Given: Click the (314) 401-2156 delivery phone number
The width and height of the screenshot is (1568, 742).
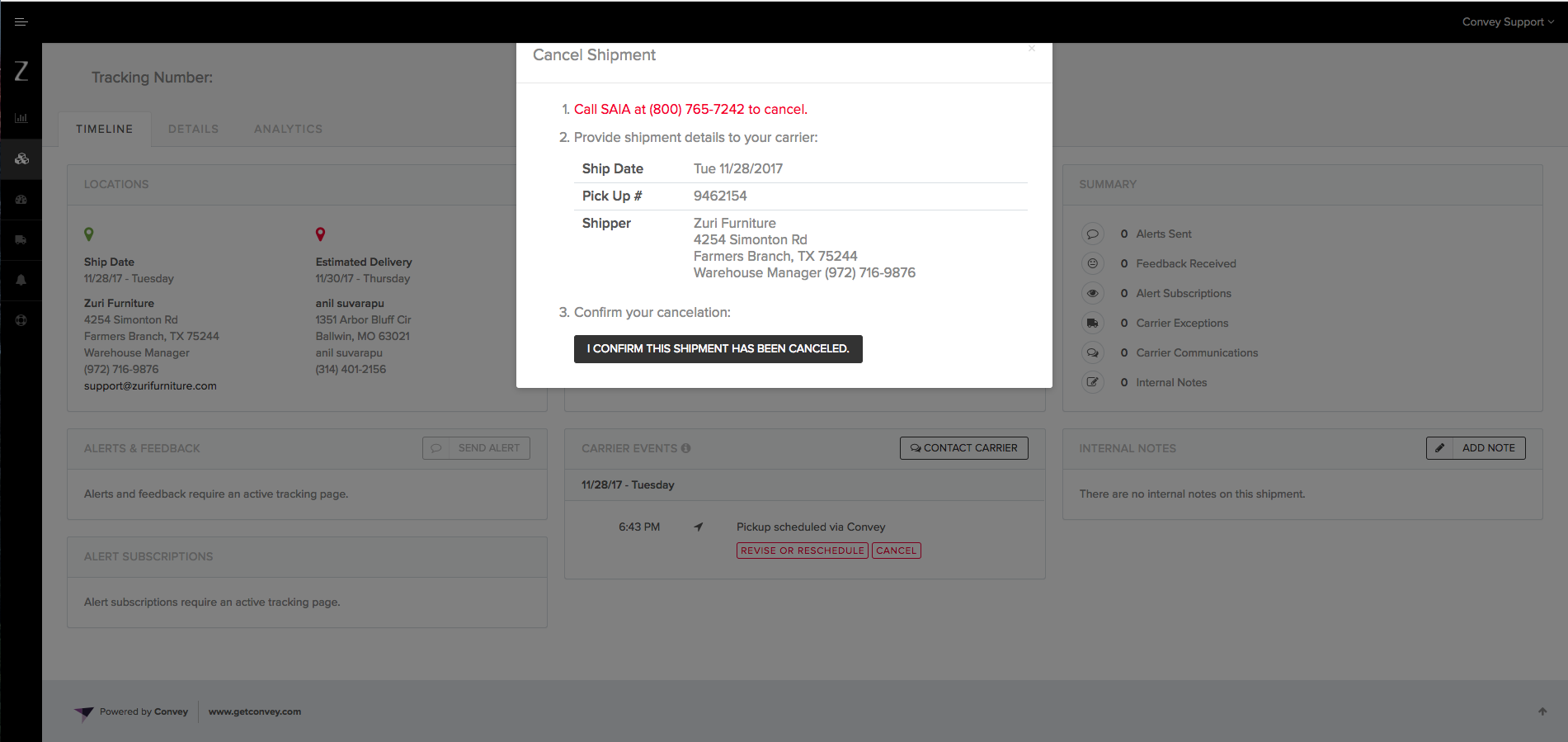Looking at the screenshot, I should [x=351, y=369].
